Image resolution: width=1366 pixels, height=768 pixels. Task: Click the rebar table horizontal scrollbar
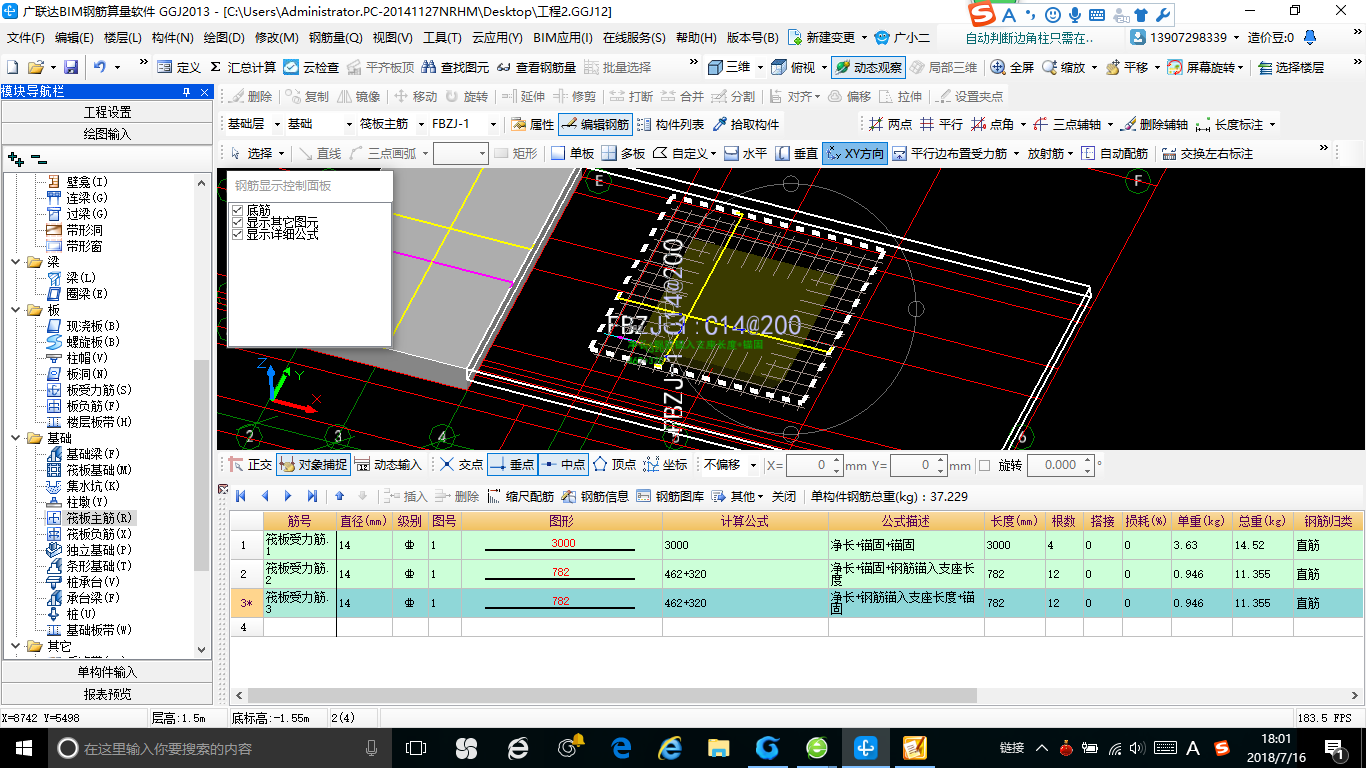[612, 695]
